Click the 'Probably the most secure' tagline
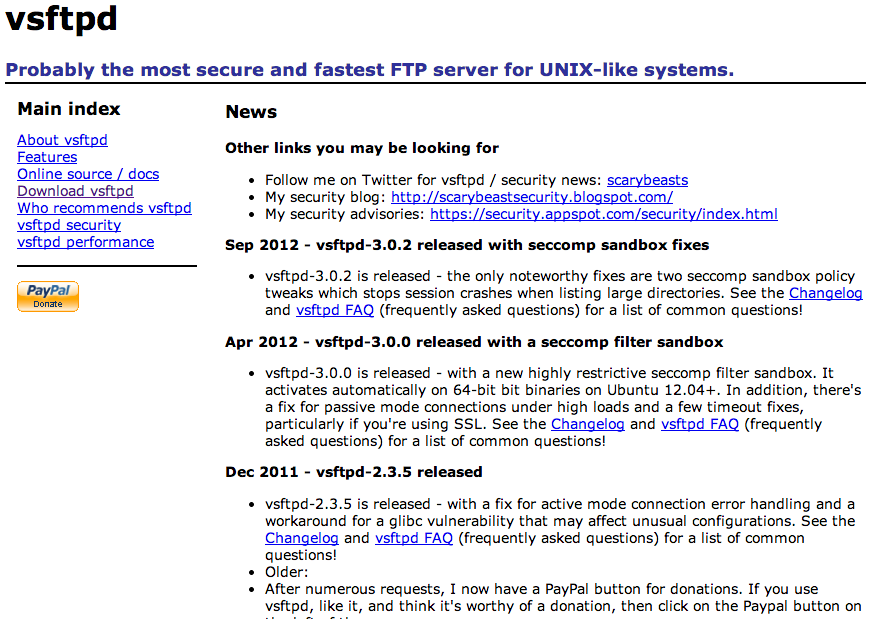 [x=369, y=70]
